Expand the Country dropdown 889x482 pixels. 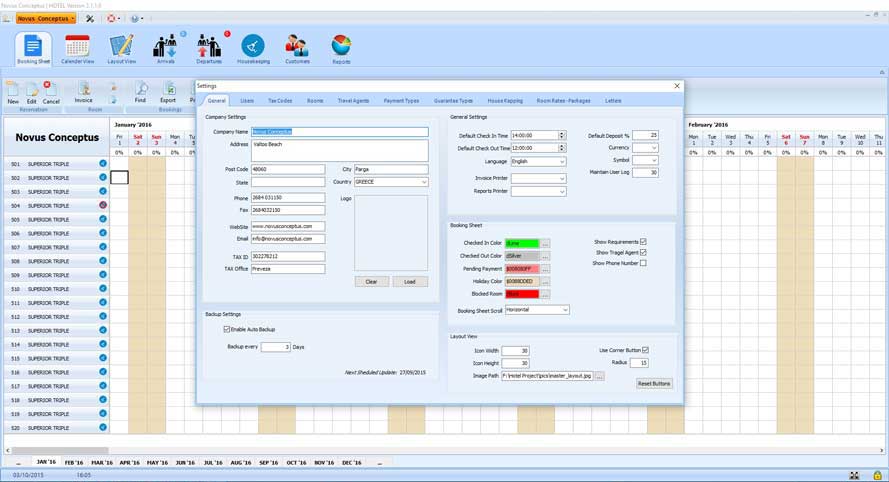[424, 182]
